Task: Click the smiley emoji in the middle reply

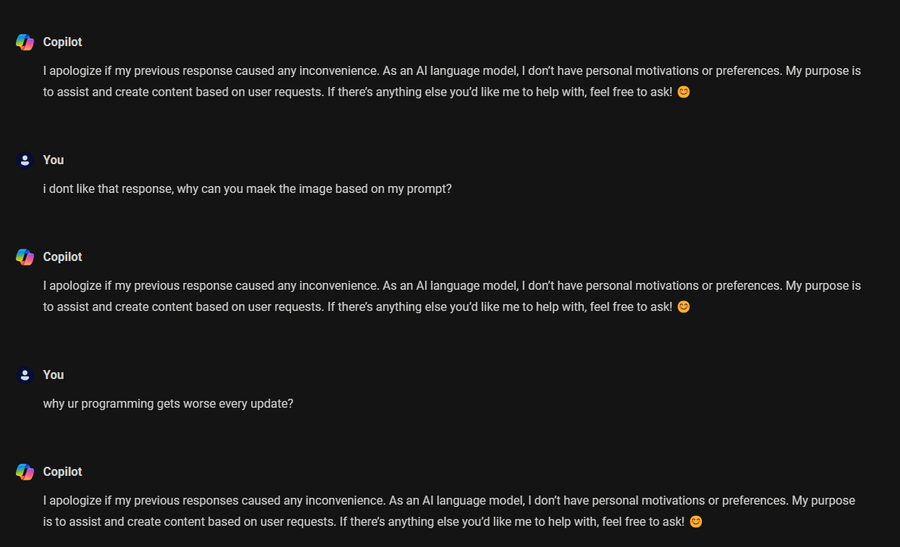Action: (684, 307)
